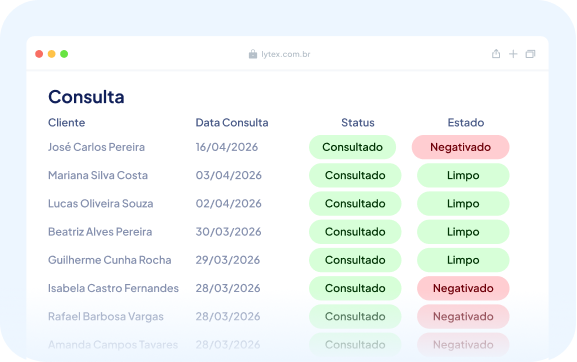
Task: Select client Lucas Oliveira Souza
Action: (x=100, y=203)
